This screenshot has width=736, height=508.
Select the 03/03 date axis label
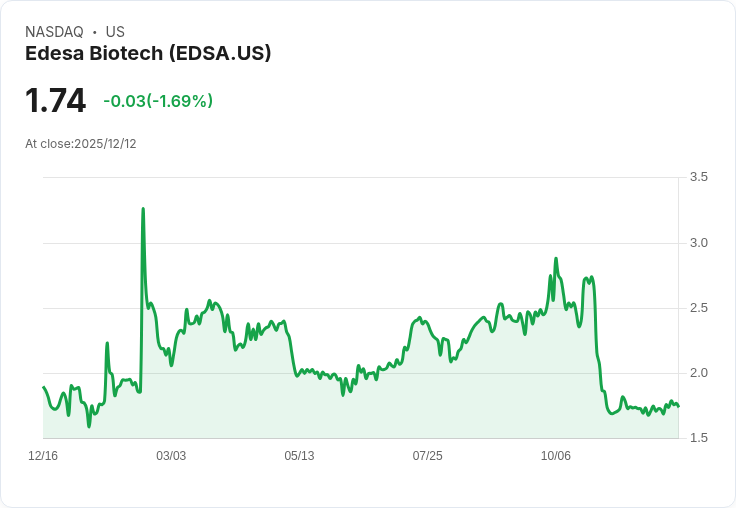tap(171, 456)
